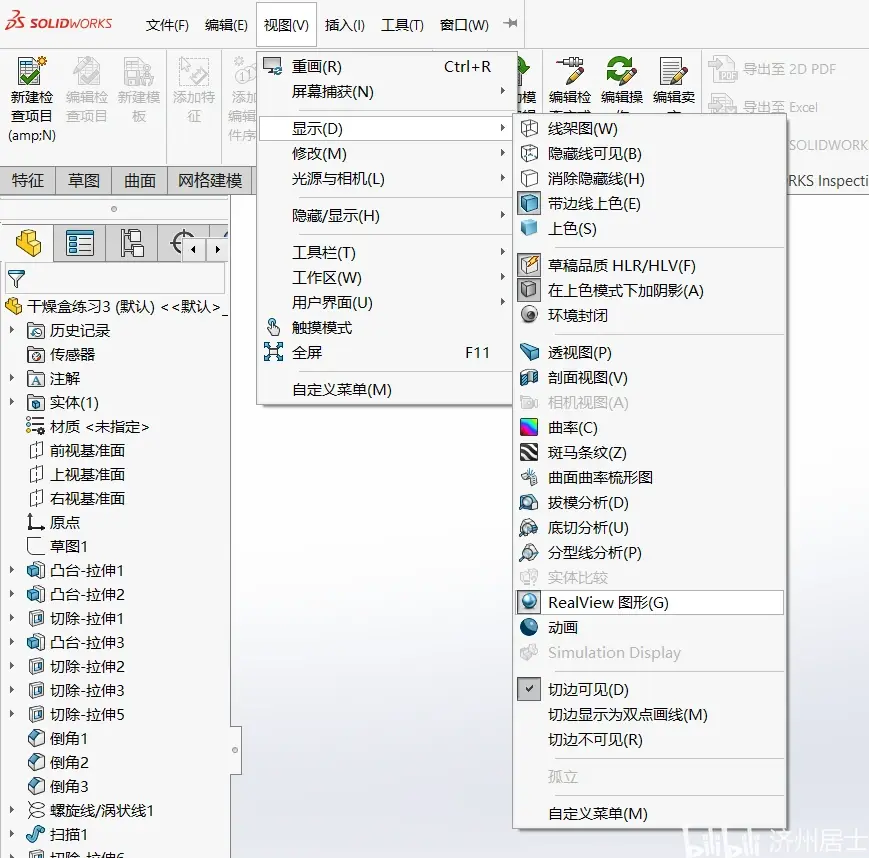Click 动画 in display submenu
Image resolution: width=869 pixels, height=858 pixels.
[650, 627]
